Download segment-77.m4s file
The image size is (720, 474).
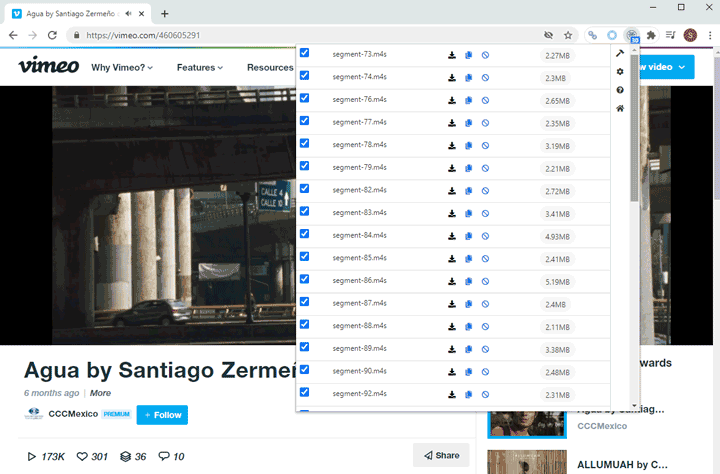(452, 123)
